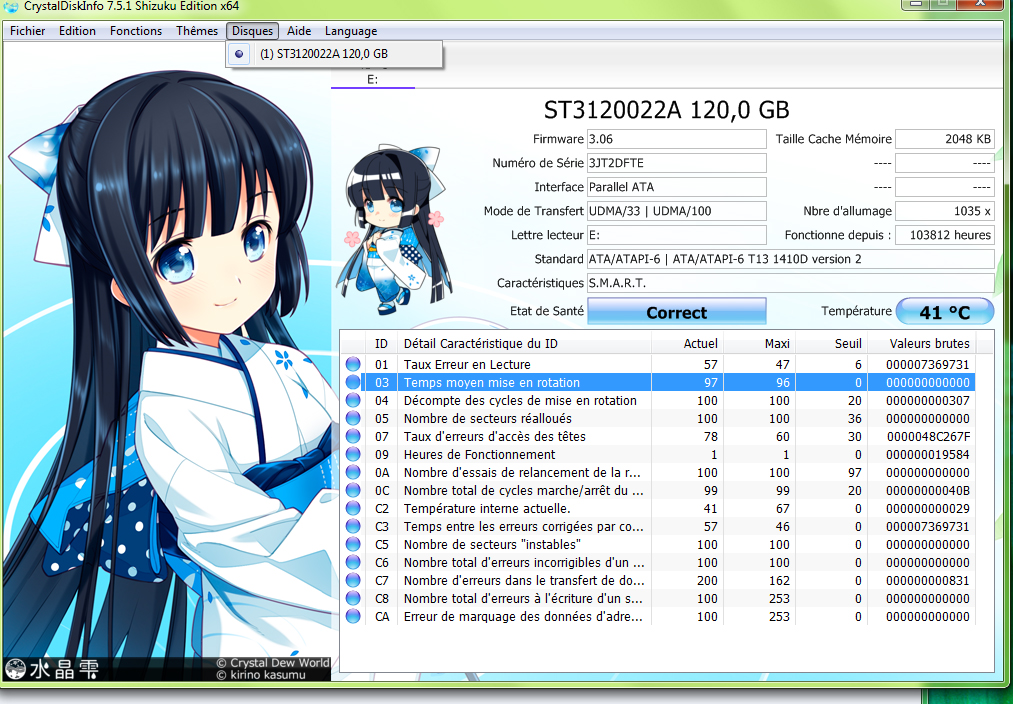Click status orb for Nombre de secteurs "instables"
The width and height of the screenshot is (1013, 704).
point(353,545)
